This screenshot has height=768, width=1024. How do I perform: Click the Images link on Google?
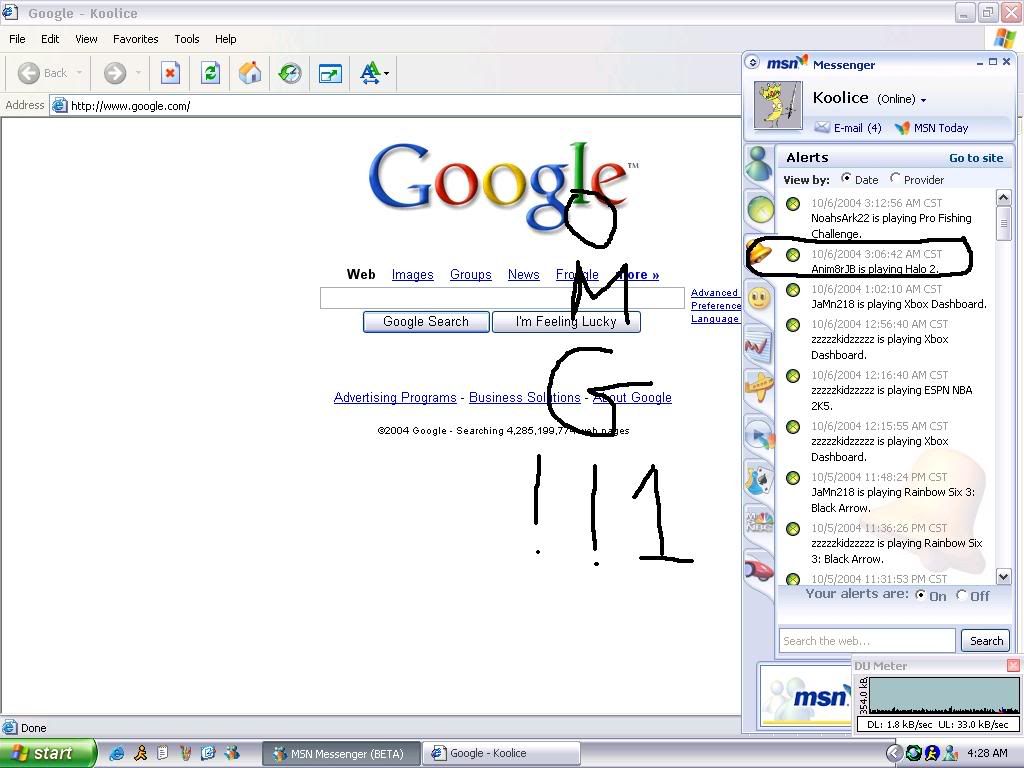(413, 275)
